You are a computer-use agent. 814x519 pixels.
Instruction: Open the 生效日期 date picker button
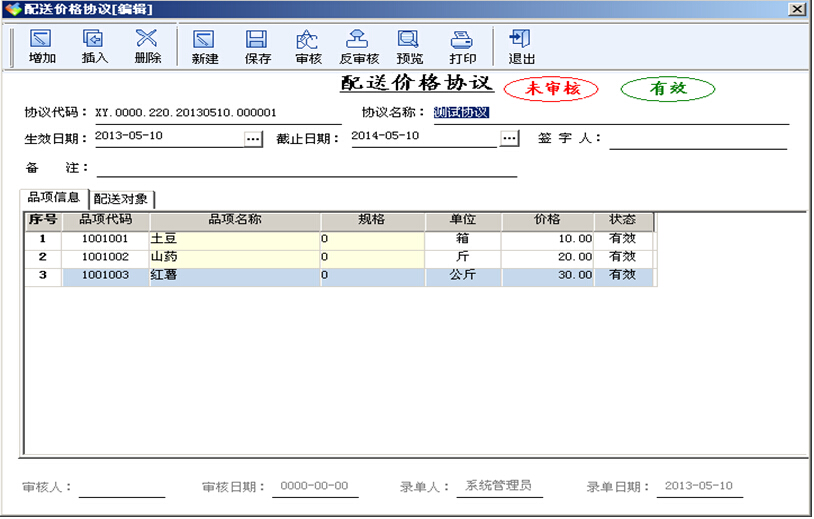click(x=253, y=138)
